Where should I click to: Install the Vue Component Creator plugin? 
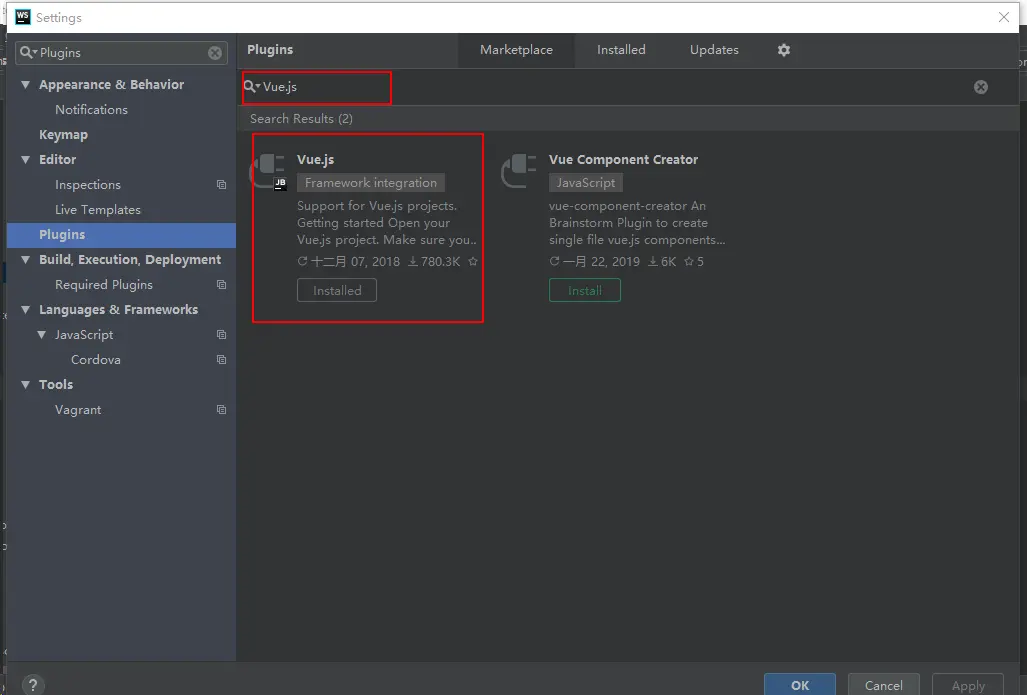pyautogui.click(x=584, y=290)
